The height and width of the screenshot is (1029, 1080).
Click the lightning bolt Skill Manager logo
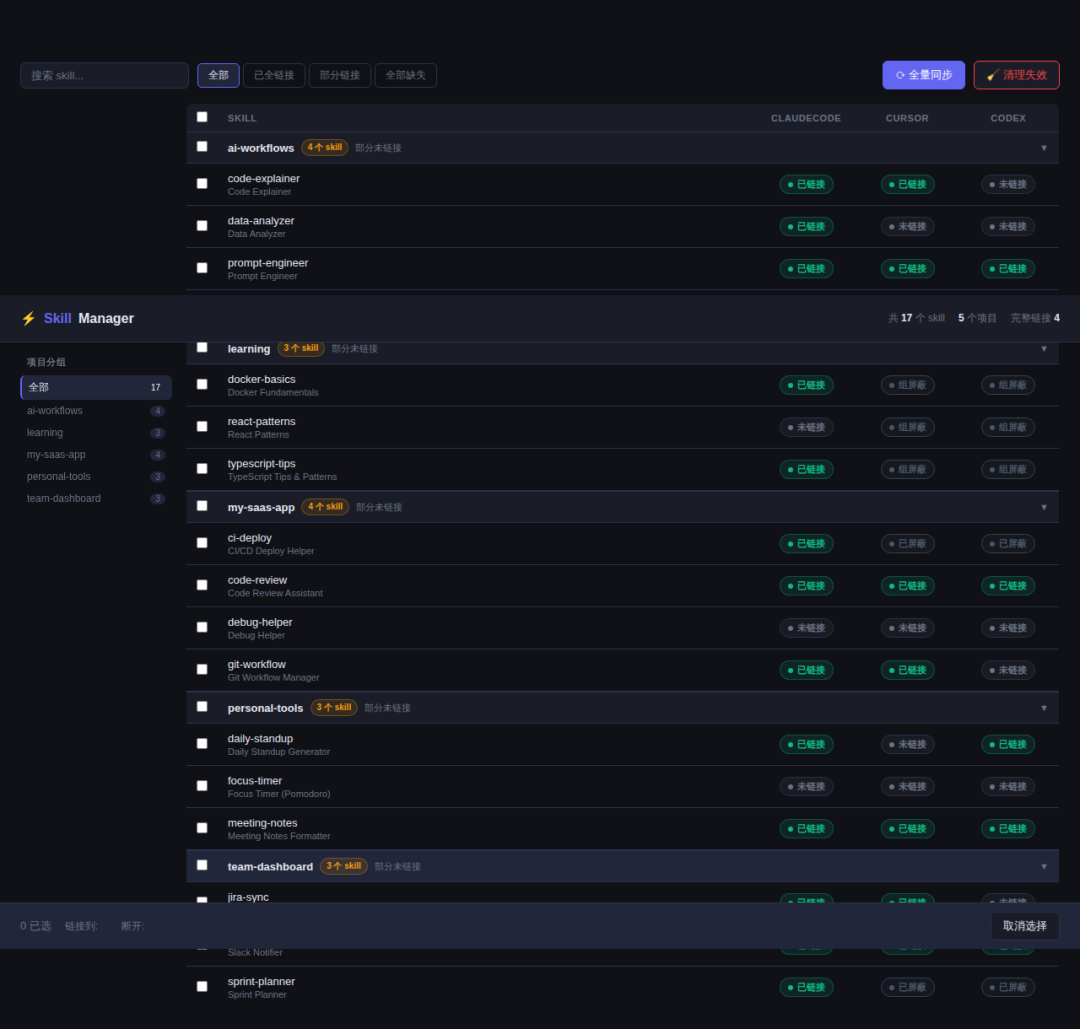click(77, 318)
